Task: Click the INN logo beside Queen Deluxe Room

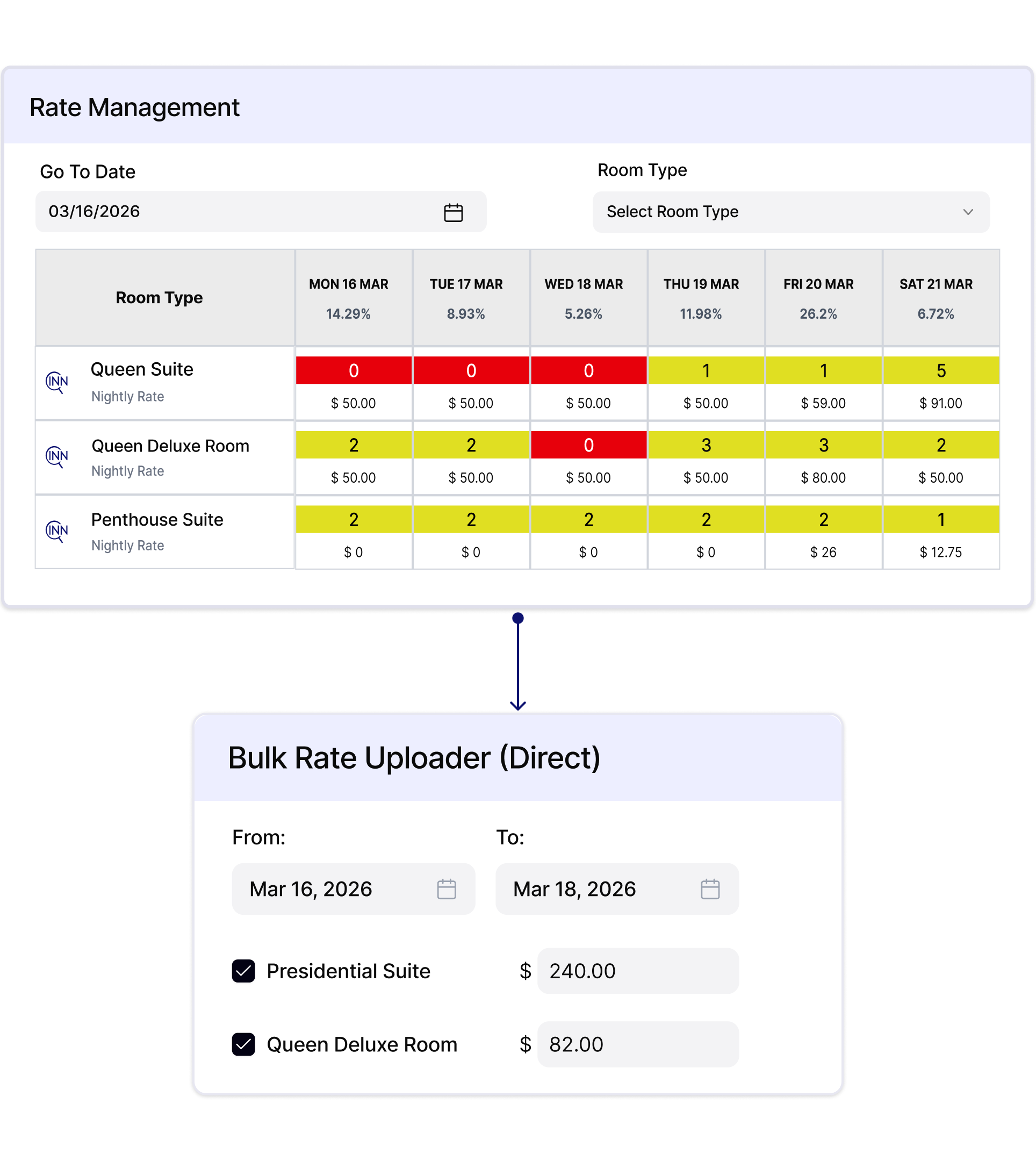Action: point(57,456)
